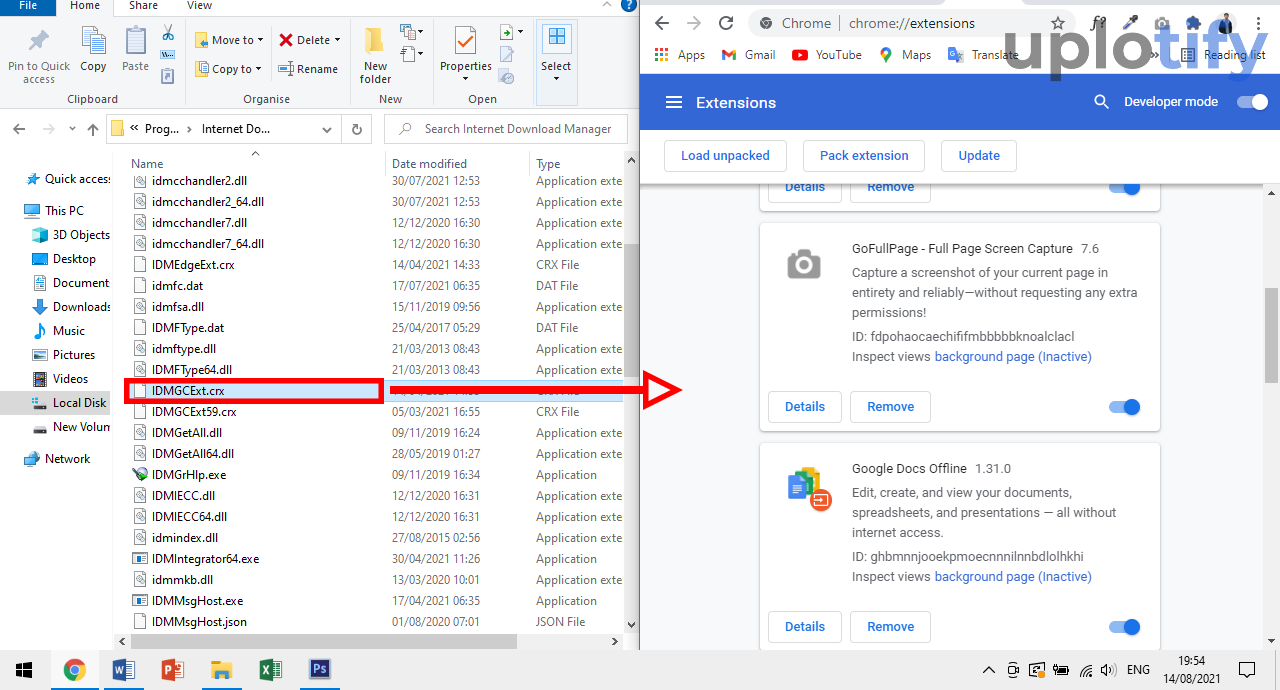Viewport: 1280px width, 690px height.
Task: Click the camera extension icon in Chrome toolbar
Action: pyautogui.click(x=1162, y=23)
